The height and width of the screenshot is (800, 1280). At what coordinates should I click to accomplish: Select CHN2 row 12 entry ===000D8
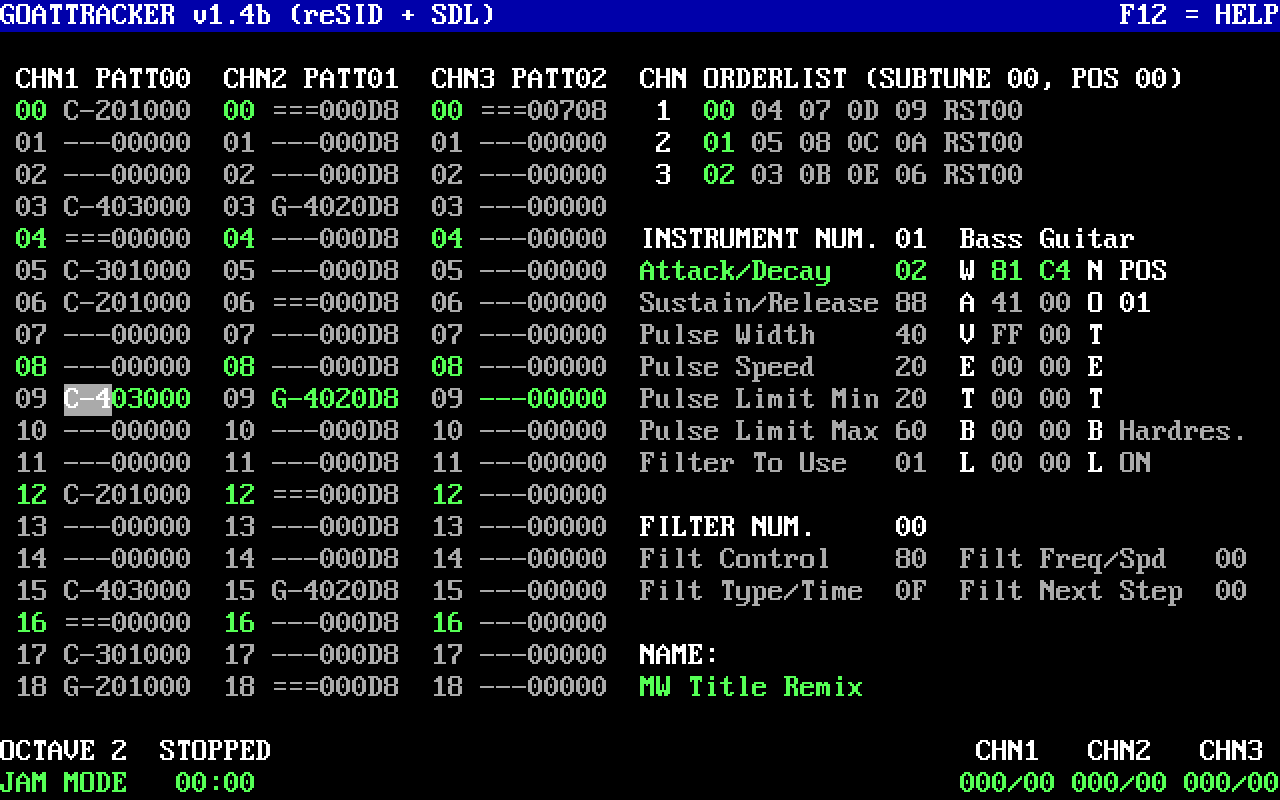(335, 495)
